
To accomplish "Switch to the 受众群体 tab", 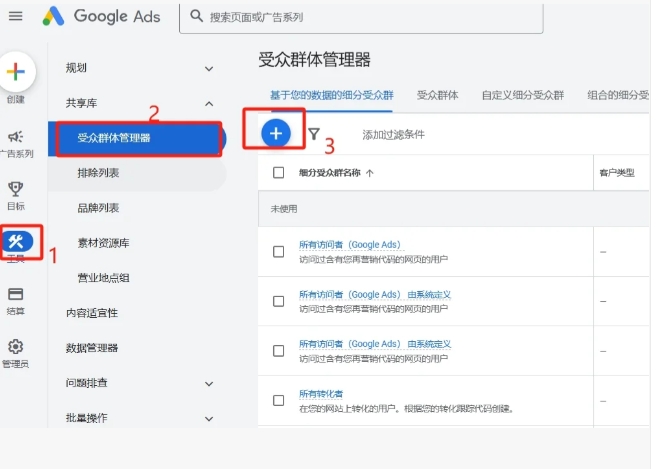I will pos(438,95).
